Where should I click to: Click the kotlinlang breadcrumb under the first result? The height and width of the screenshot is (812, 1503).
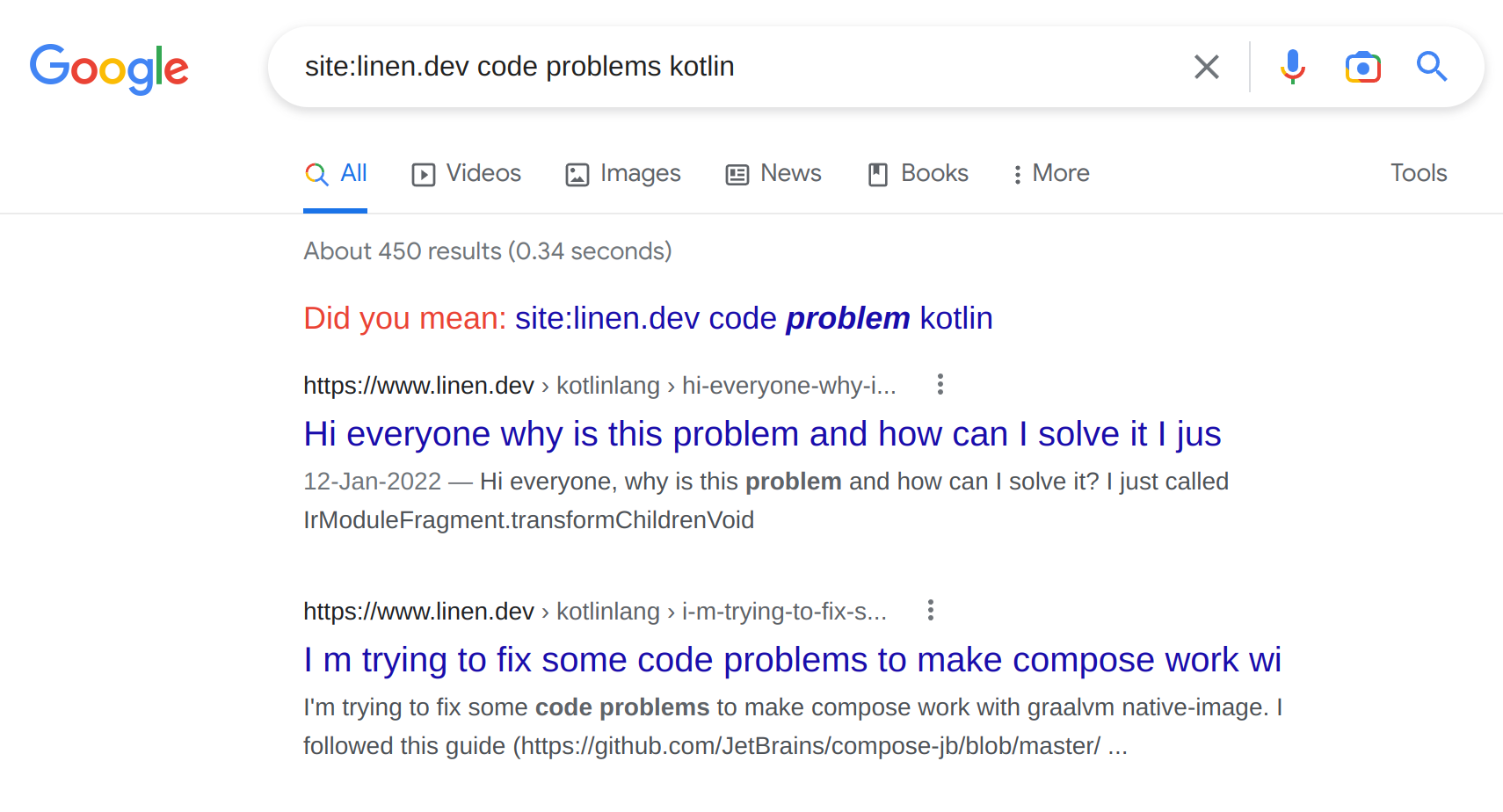point(608,385)
